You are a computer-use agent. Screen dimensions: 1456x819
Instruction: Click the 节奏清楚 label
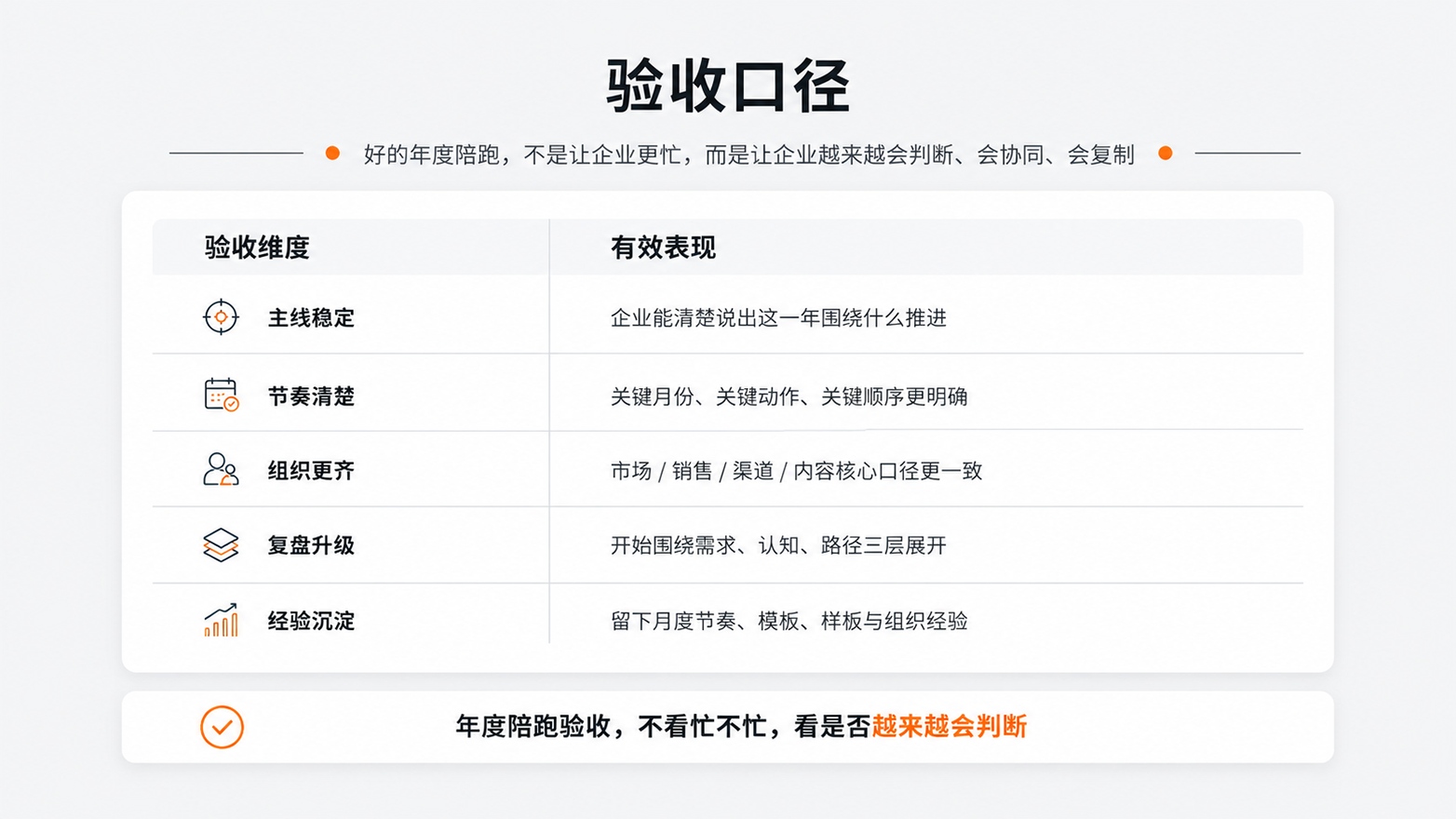311,396
